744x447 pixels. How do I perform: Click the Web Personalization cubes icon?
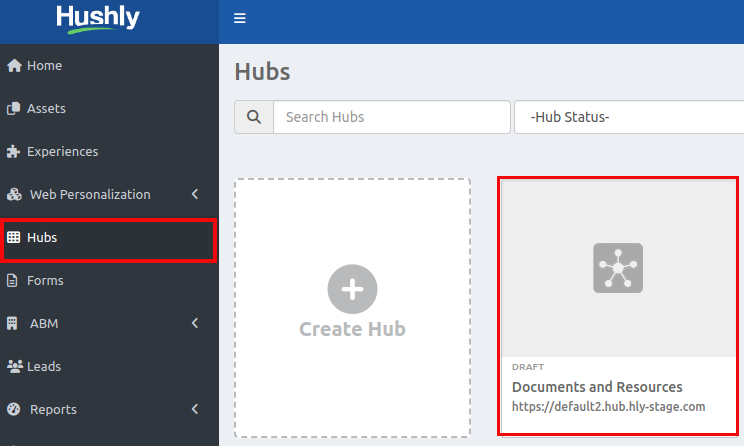click(x=14, y=195)
